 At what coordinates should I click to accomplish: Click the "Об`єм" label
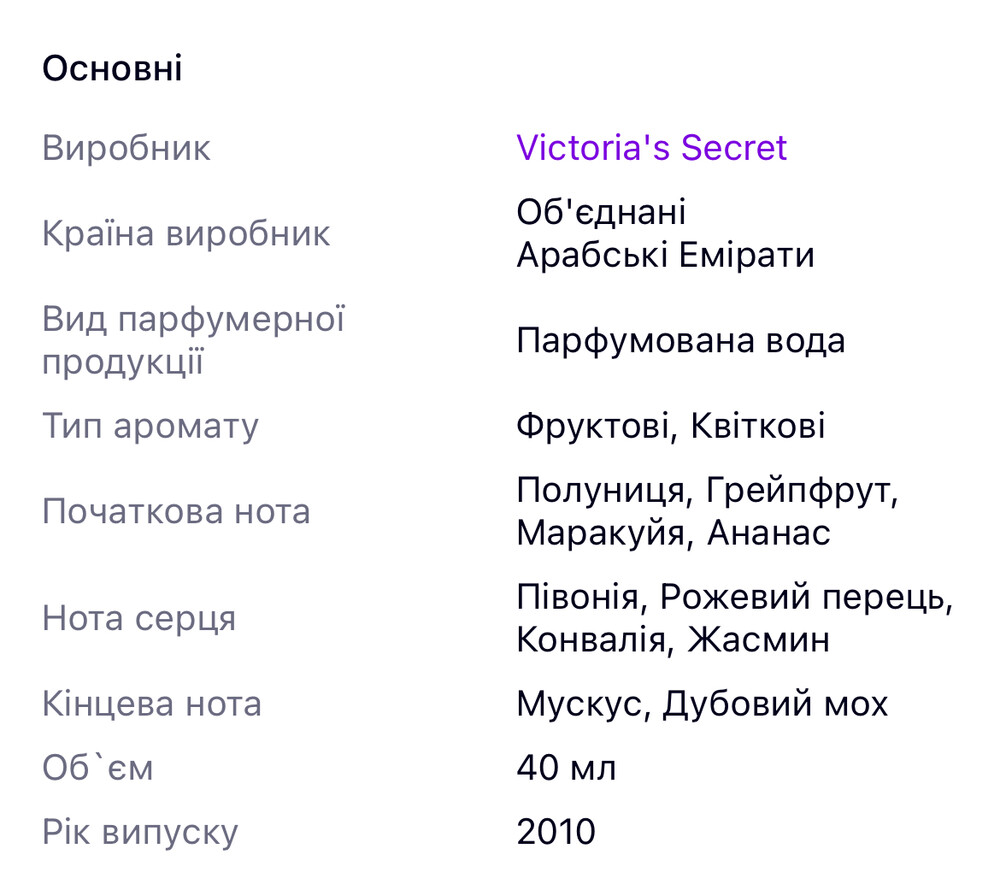pos(98,768)
